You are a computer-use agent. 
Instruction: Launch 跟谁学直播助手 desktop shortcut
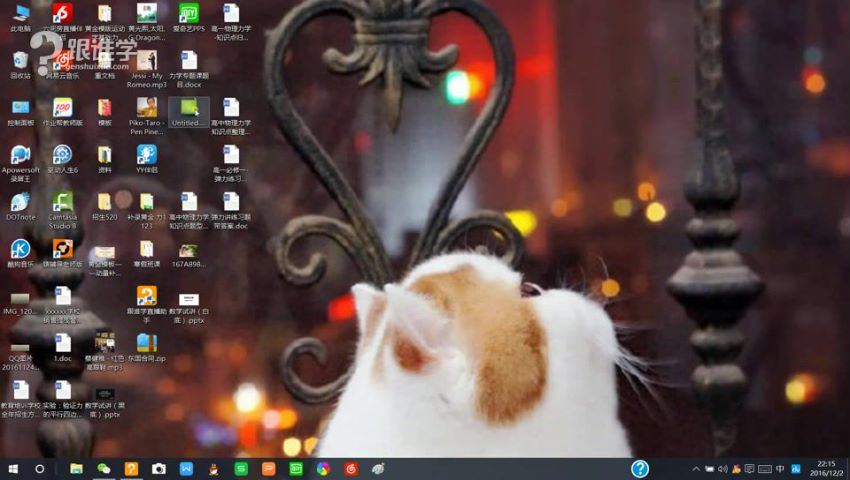pyautogui.click(x=146, y=304)
